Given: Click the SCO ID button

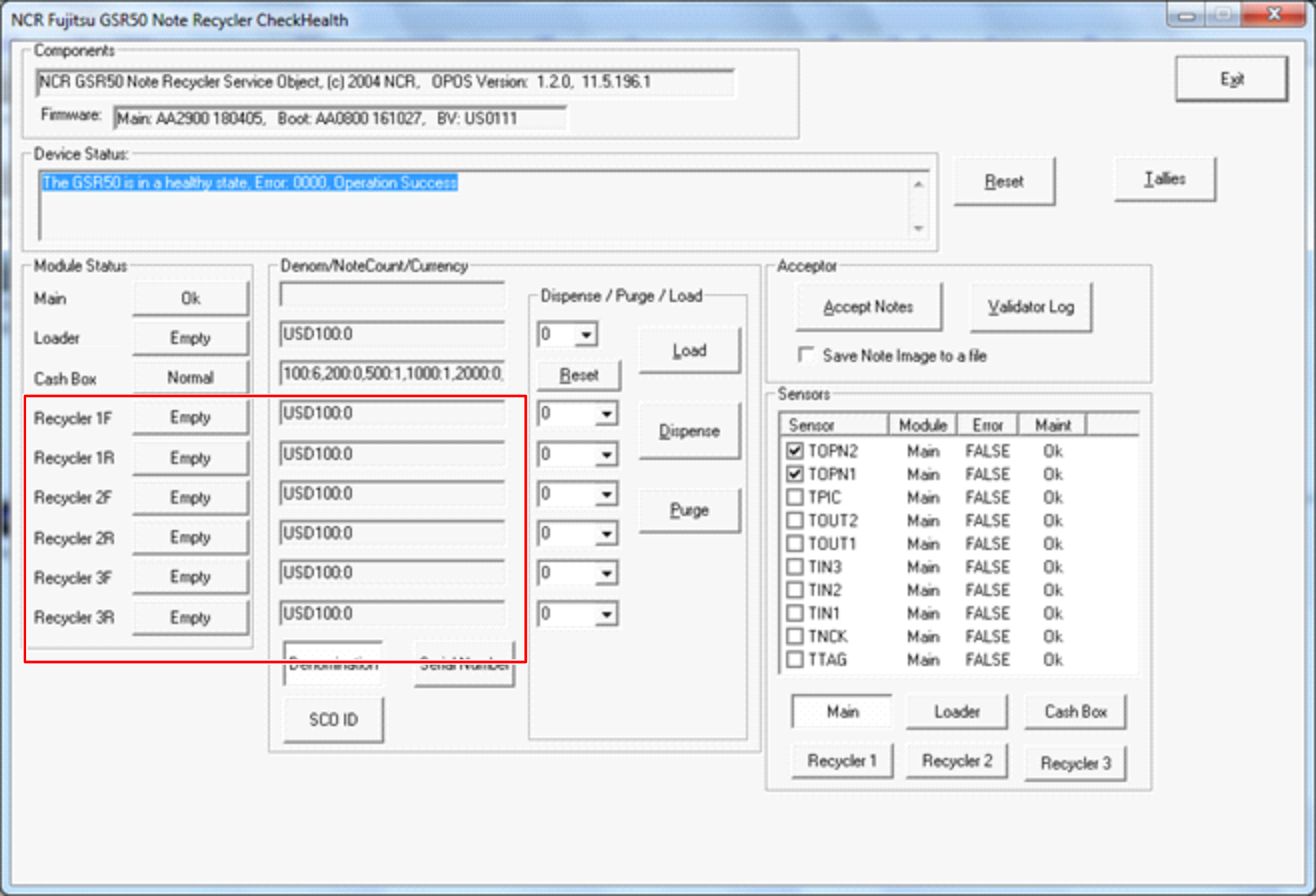Looking at the screenshot, I should (333, 720).
